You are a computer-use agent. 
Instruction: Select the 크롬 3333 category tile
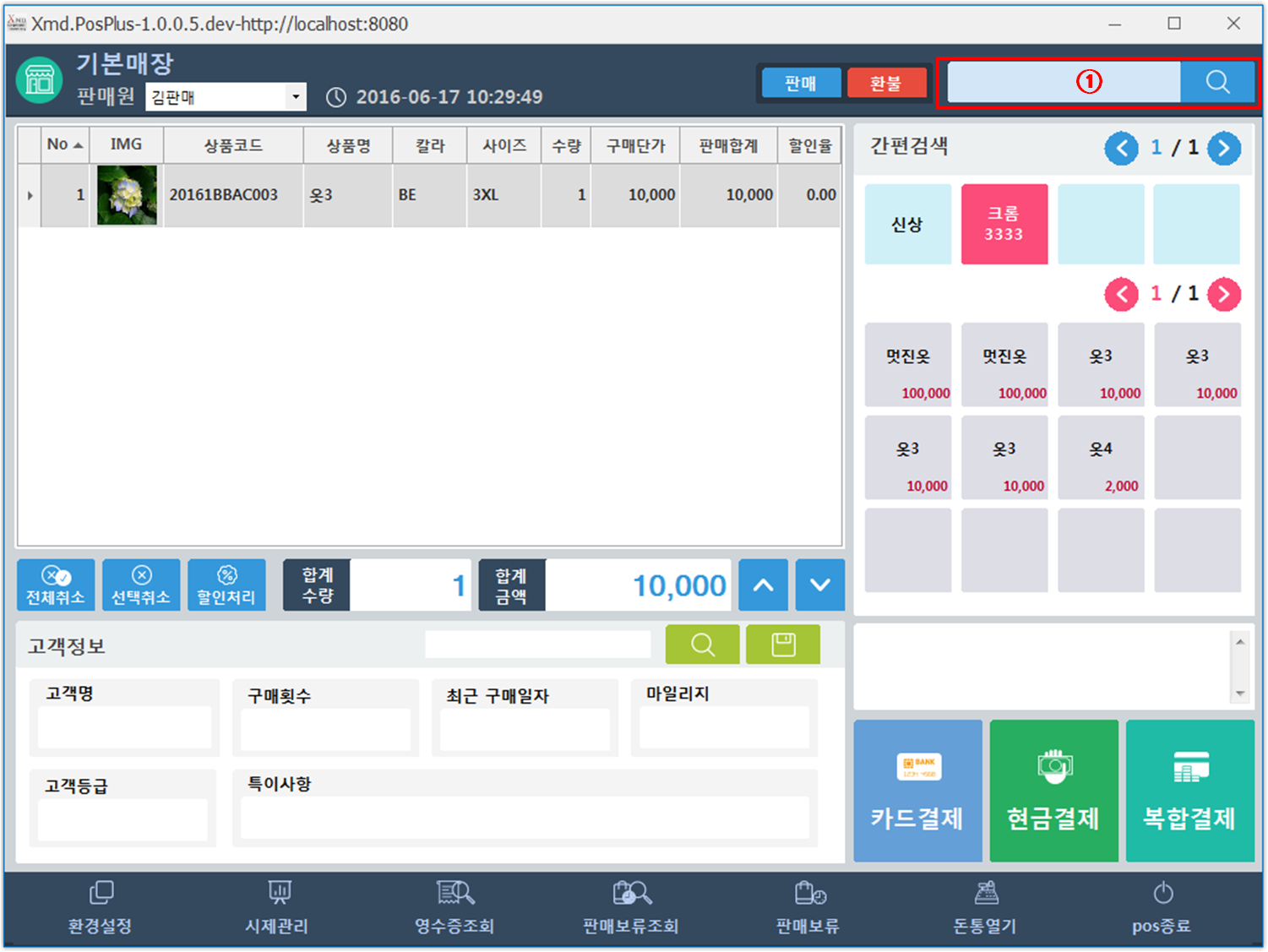tap(1004, 225)
